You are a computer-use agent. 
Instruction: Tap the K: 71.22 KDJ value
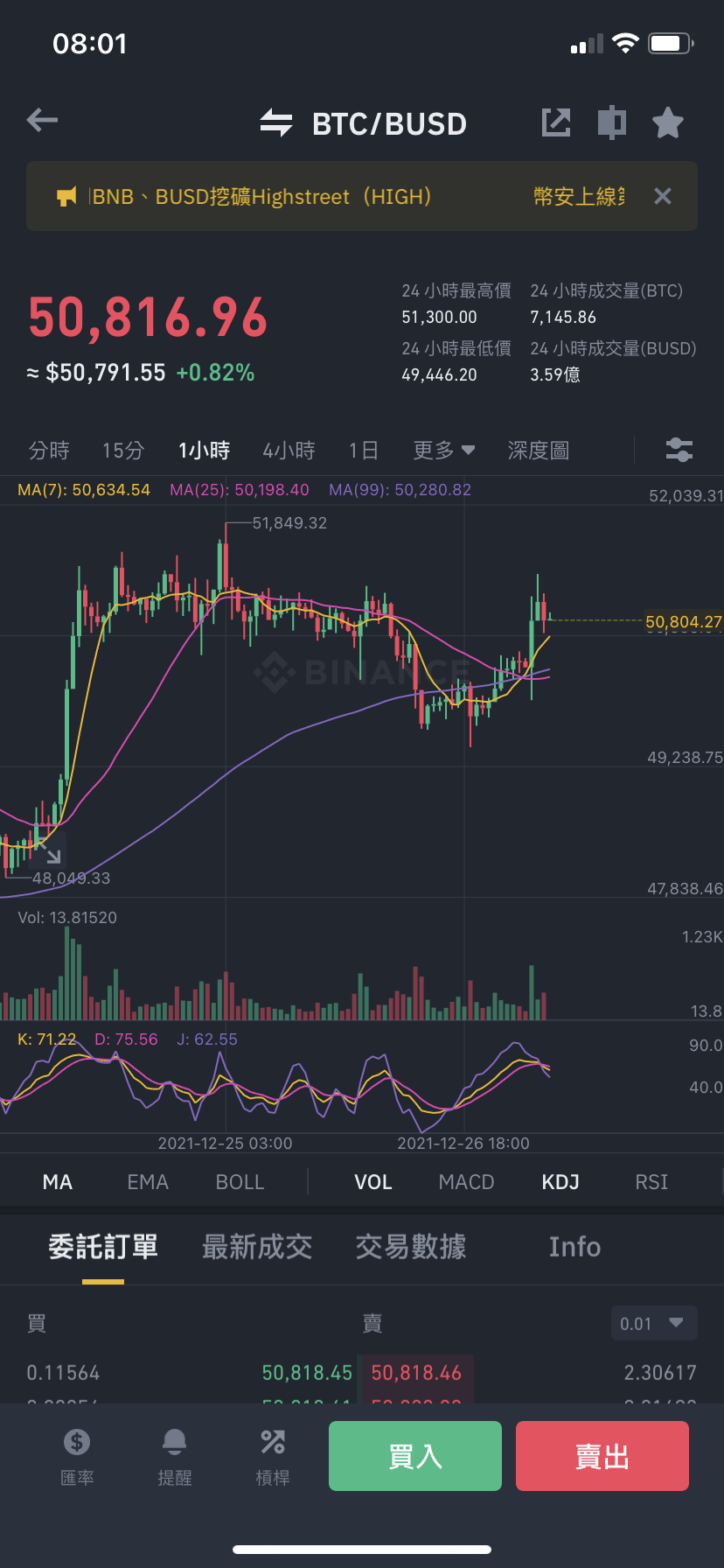click(47, 1039)
